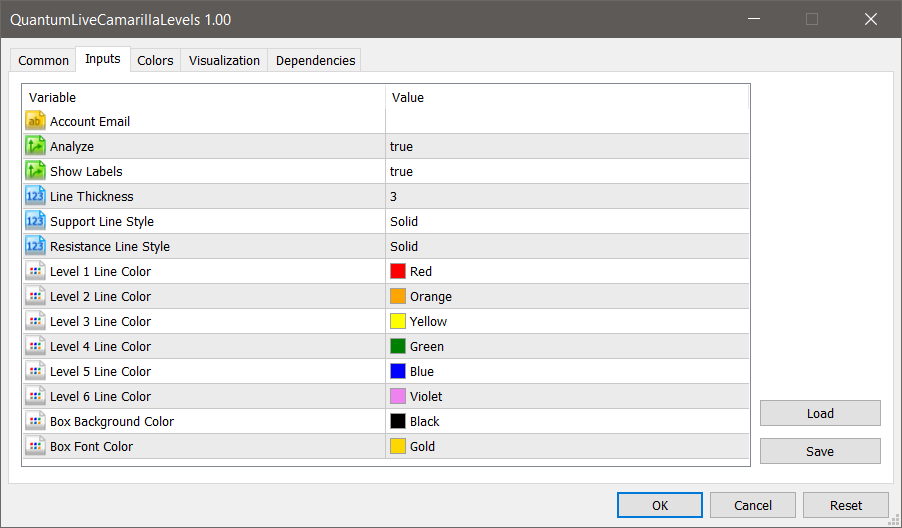902x528 pixels.
Task: Click the icon next to Support Line Style
Action: coord(35,221)
